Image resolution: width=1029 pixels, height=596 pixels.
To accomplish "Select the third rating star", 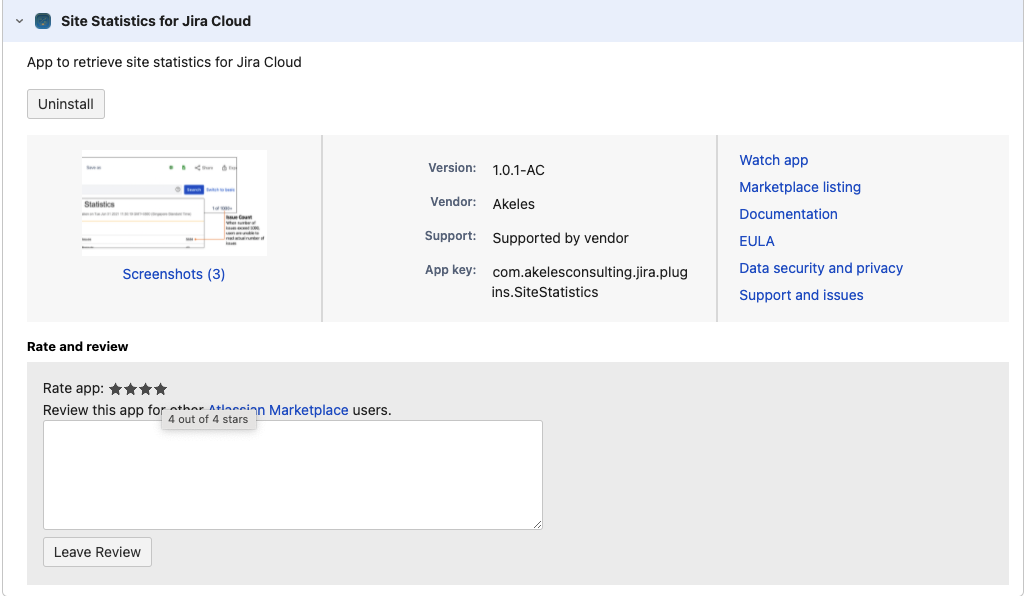I will (x=146, y=389).
